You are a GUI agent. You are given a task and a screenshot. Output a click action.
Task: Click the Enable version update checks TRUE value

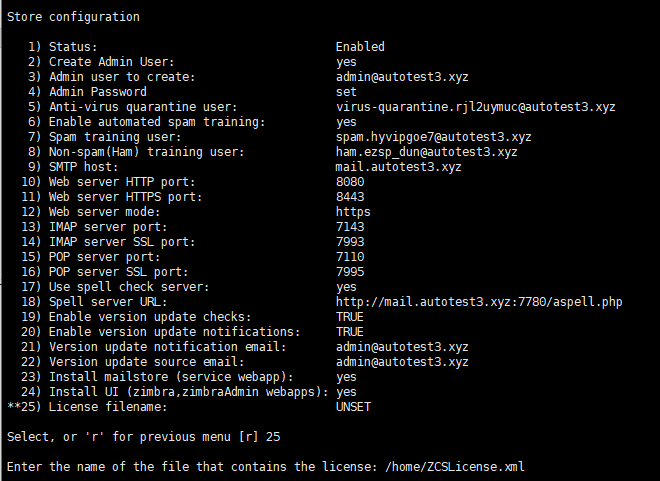(350, 317)
